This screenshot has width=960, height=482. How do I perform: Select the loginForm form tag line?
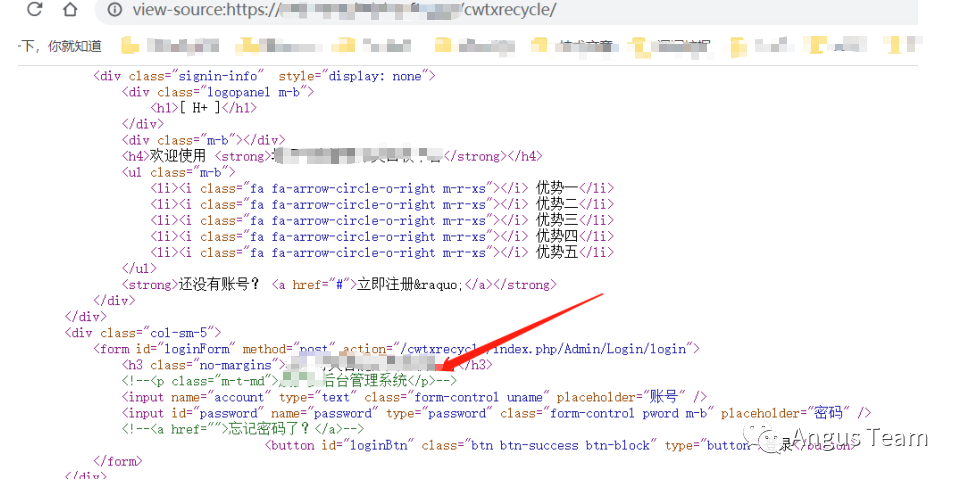click(x=396, y=348)
